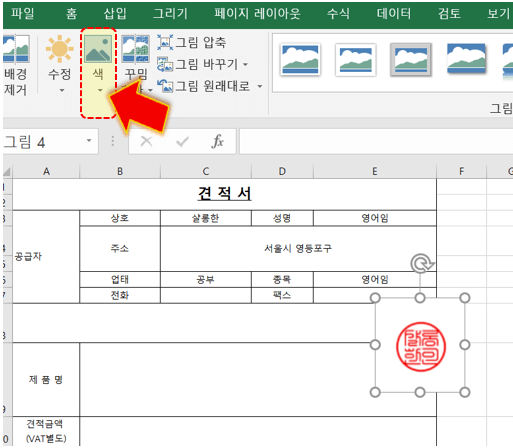Expand the 그림 원래대로 dropdown arrow
The width and height of the screenshot is (513, 448).
tap(260, 87)
